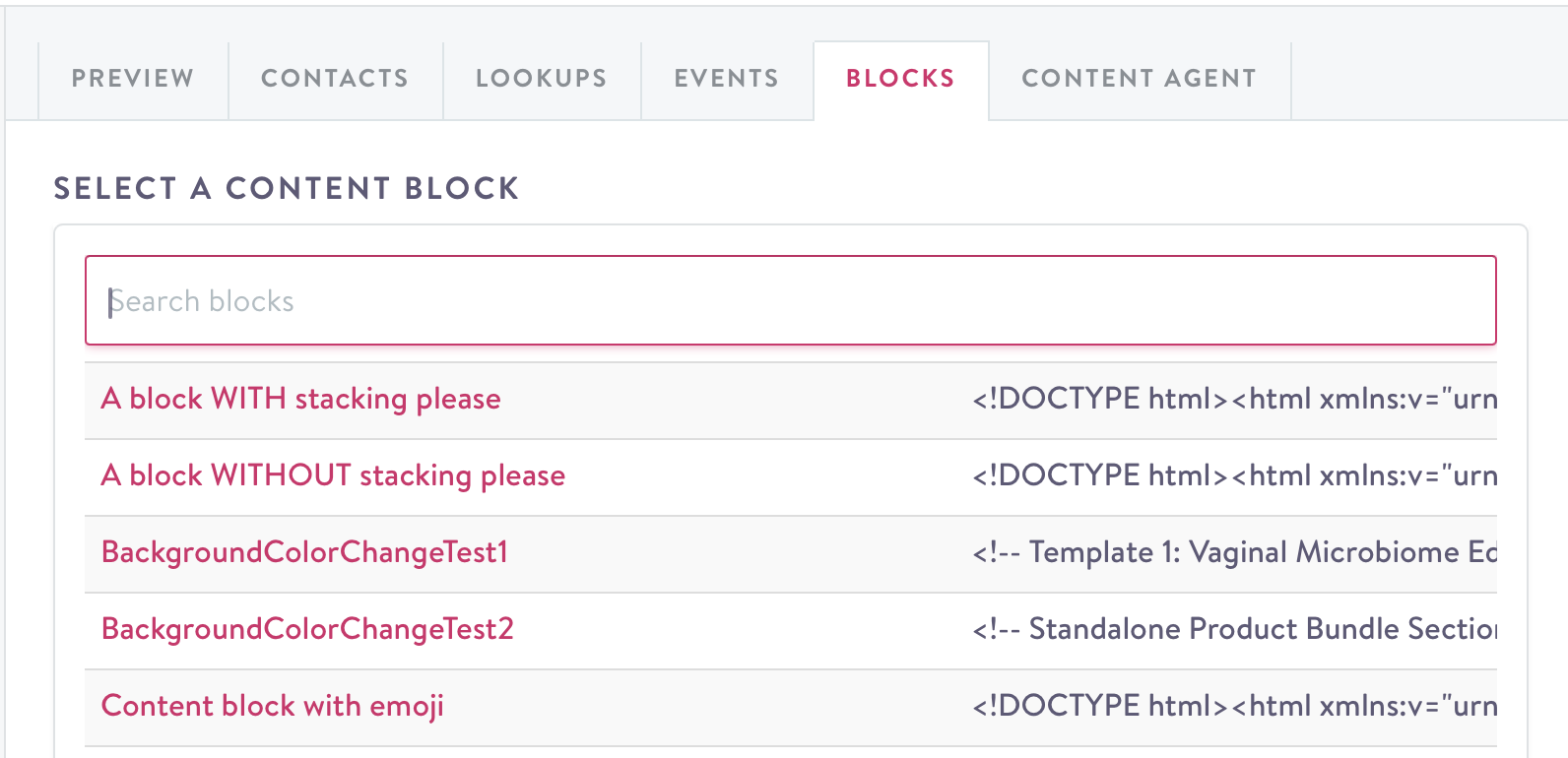The height and width of the screenshot is (758, 1568).
Task: Click HTML preview of 'WITHOUT stacking' block row
Action: [1233, 476]
